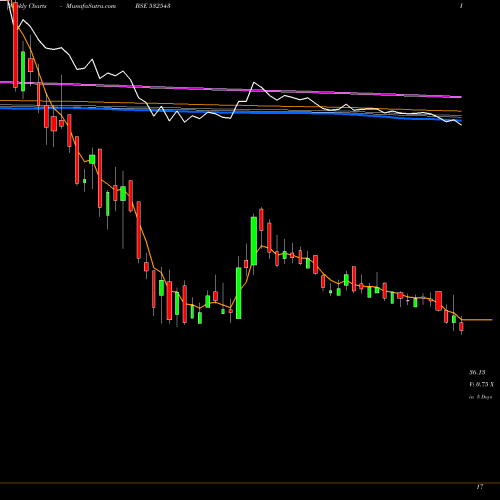The image size is (500, 500).
Task: Click the MunafaSutra.com title text
Action: click(x=91, y=6)
